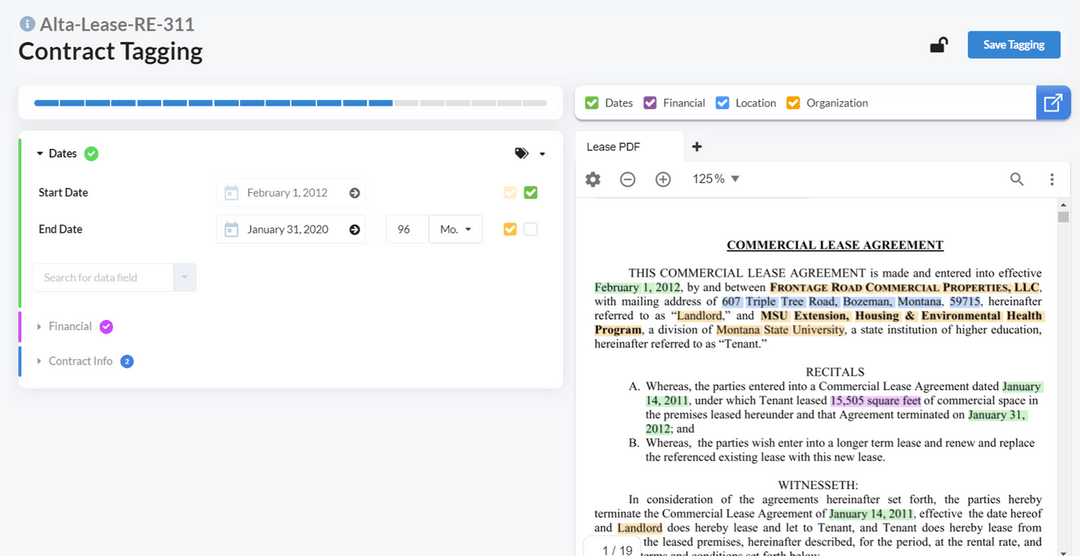The image size is (1080, 556).
Task: Open the Mo. duration unit dropdown
Action: (455, 229)
